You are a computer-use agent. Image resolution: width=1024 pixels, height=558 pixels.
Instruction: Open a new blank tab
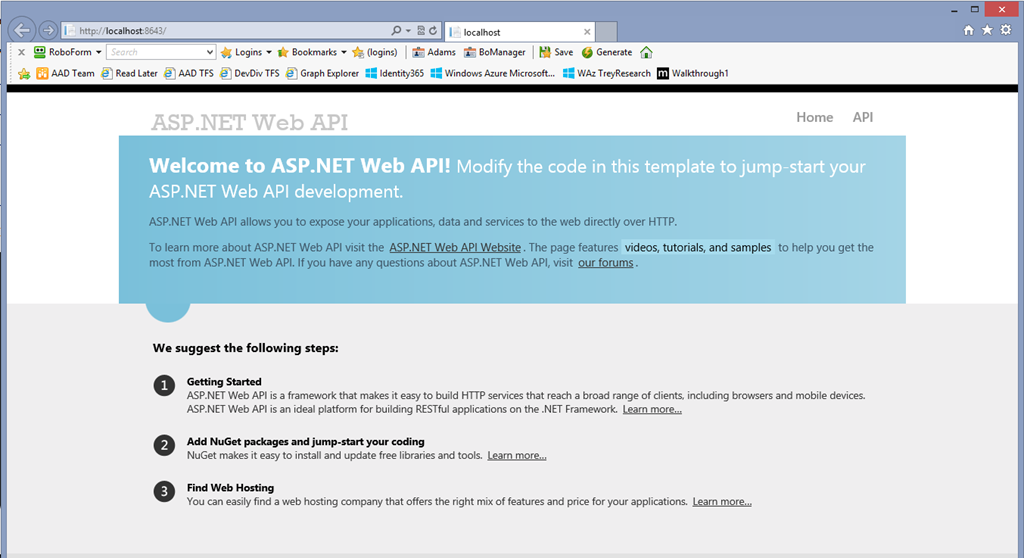click(x=606, y=32)
